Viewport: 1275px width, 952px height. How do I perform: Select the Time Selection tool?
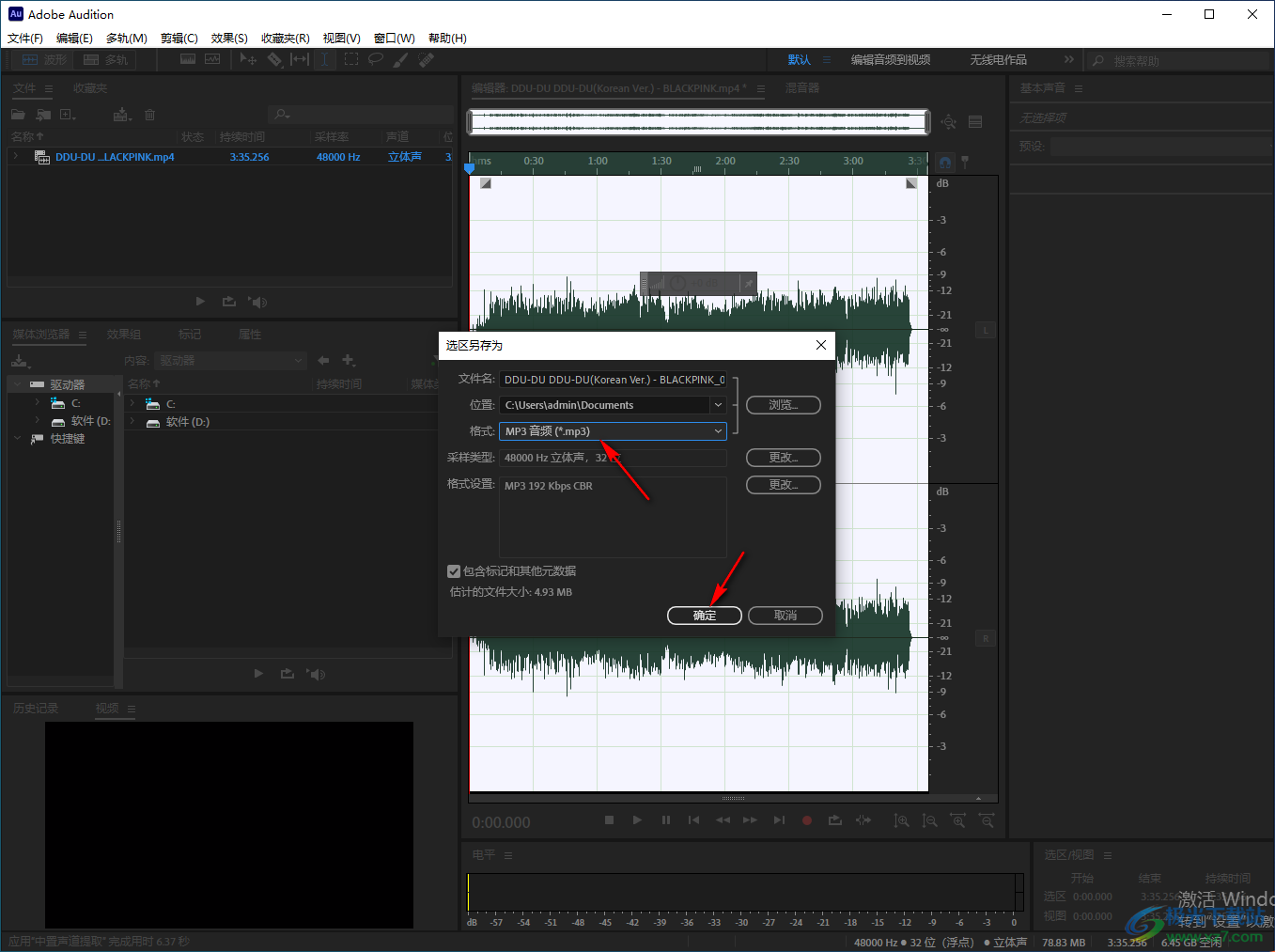pyautogui.click(x=324, y=59)
